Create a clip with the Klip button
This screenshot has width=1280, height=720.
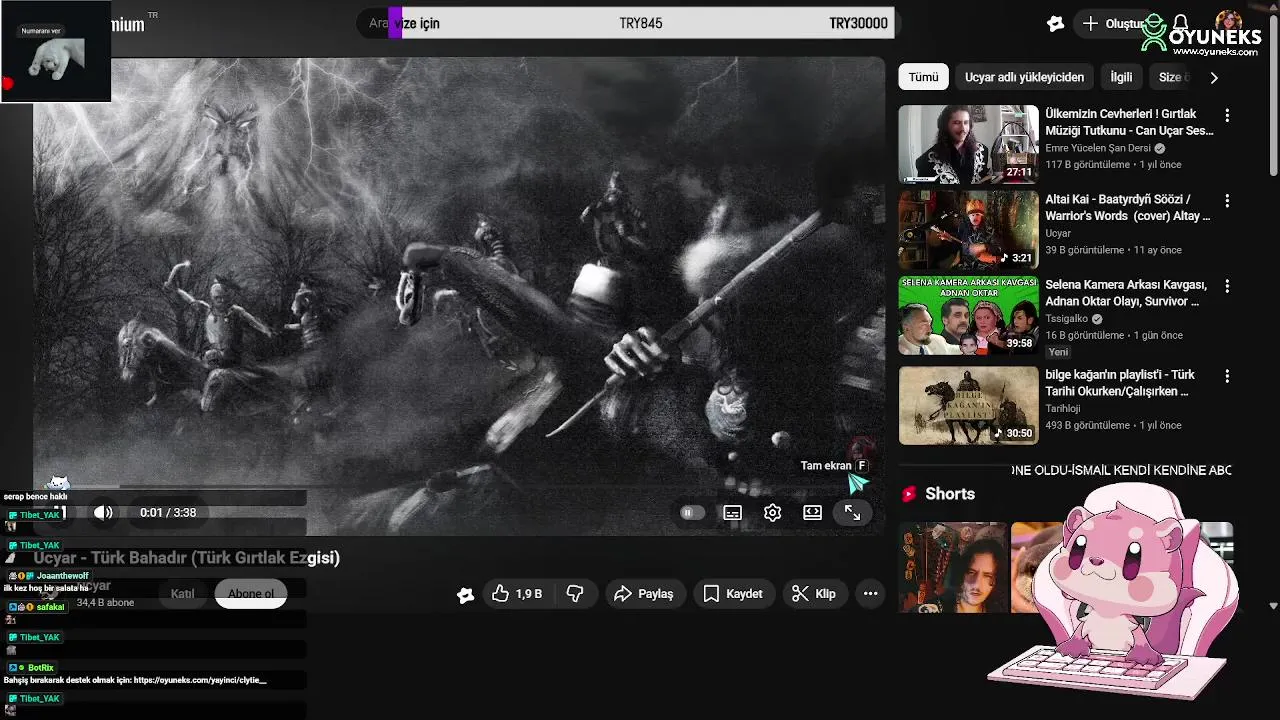coord(814,594)
